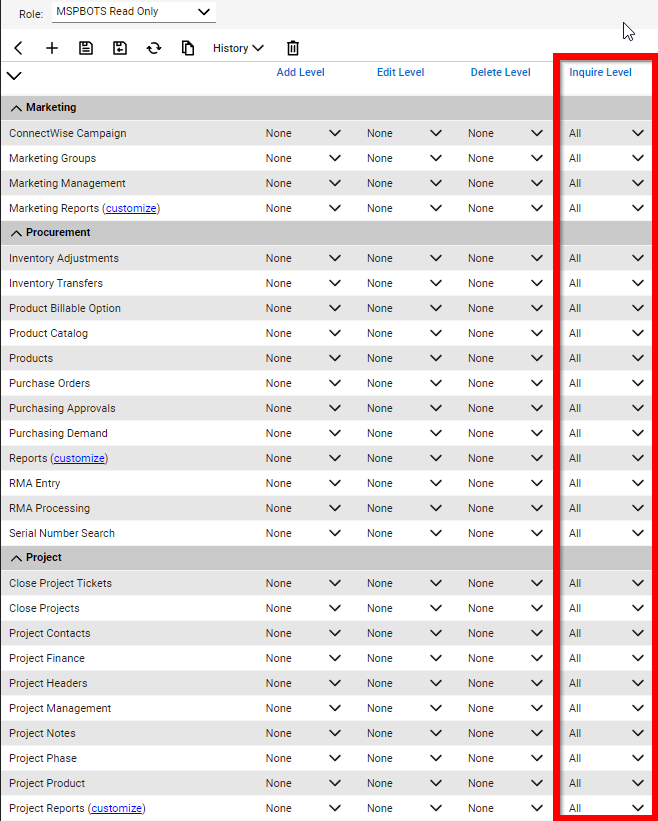Screen dimensions: 658x821
Task: Toggle the collapse-all chevron below toolbar
Action: pyautogui.click(x=14, y=75)
